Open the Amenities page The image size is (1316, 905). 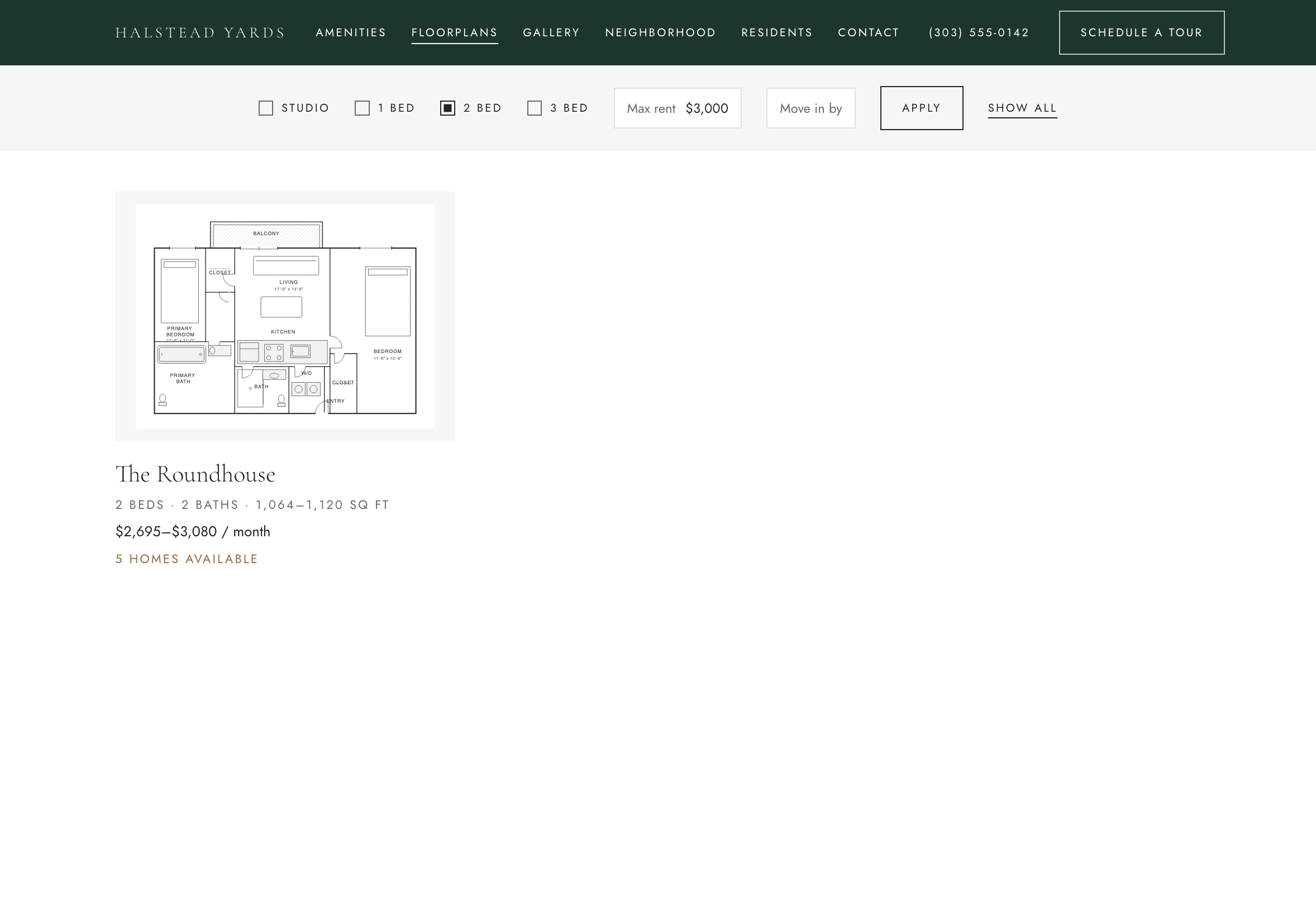[351, 32]
